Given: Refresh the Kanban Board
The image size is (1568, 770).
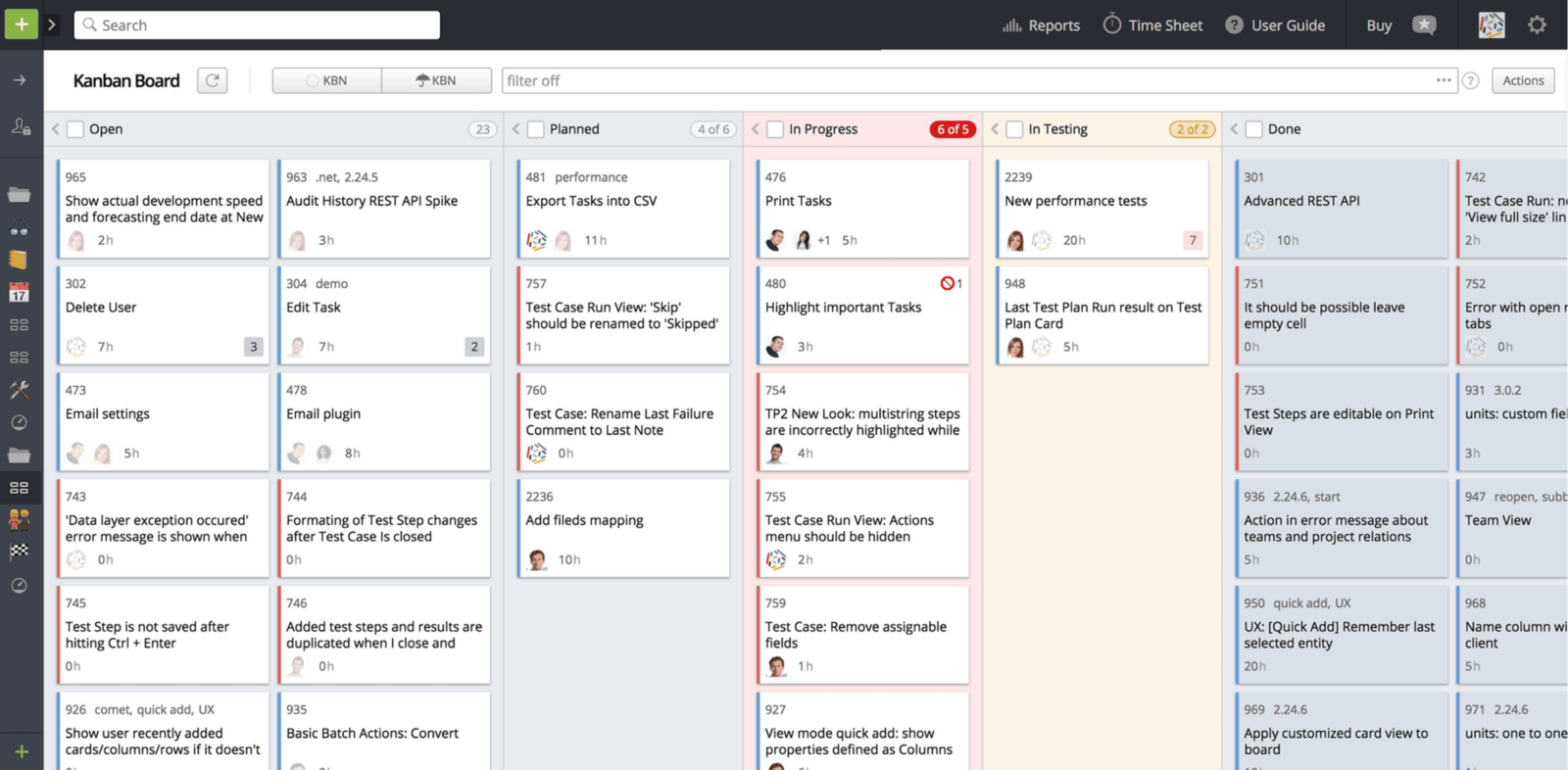Looking at the screenshot, I should 212,80.
